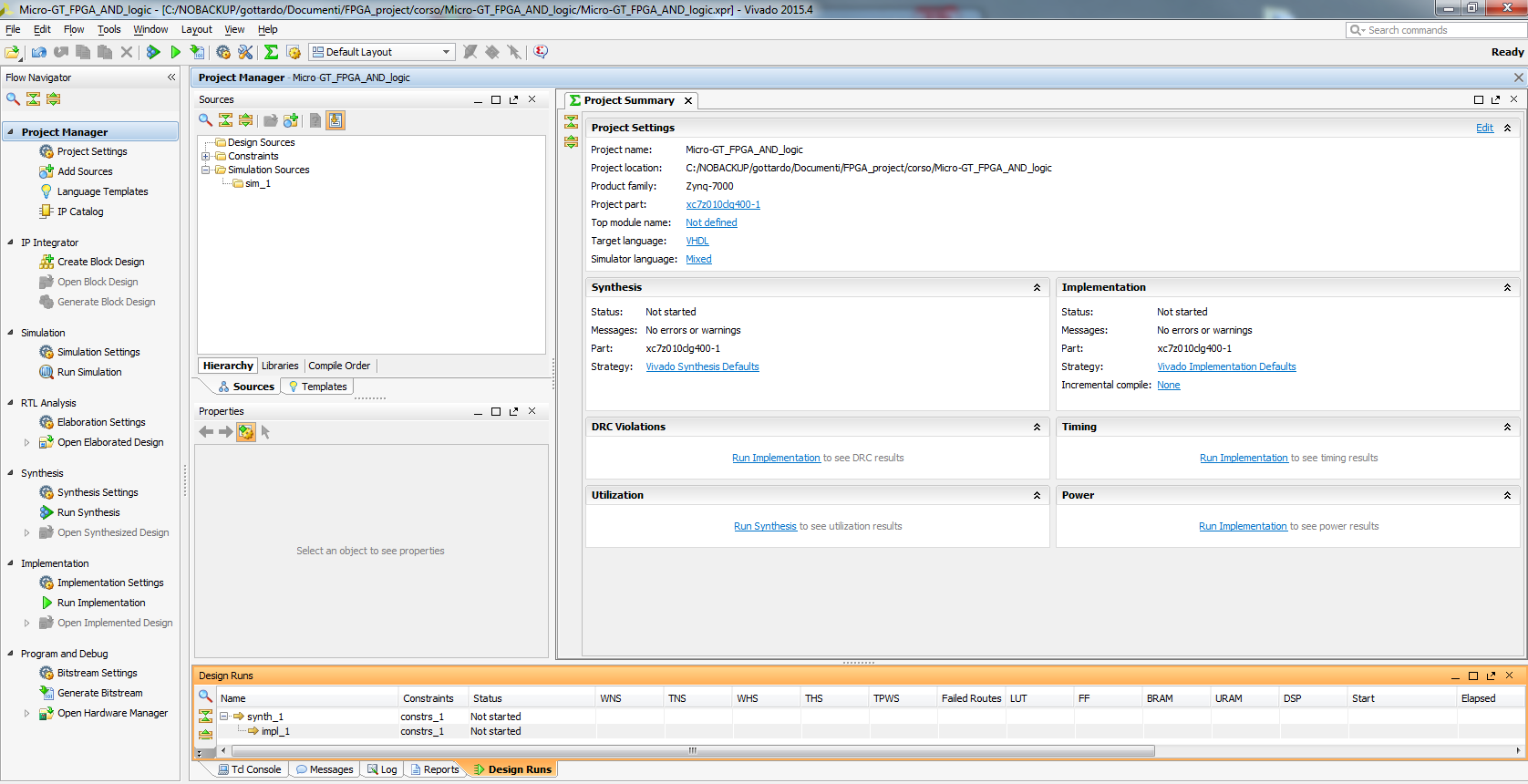This screenshot has width=1528, height=784.
Task: Click the Vivado Synthesis Defaults link
Action: click(702, 366)
